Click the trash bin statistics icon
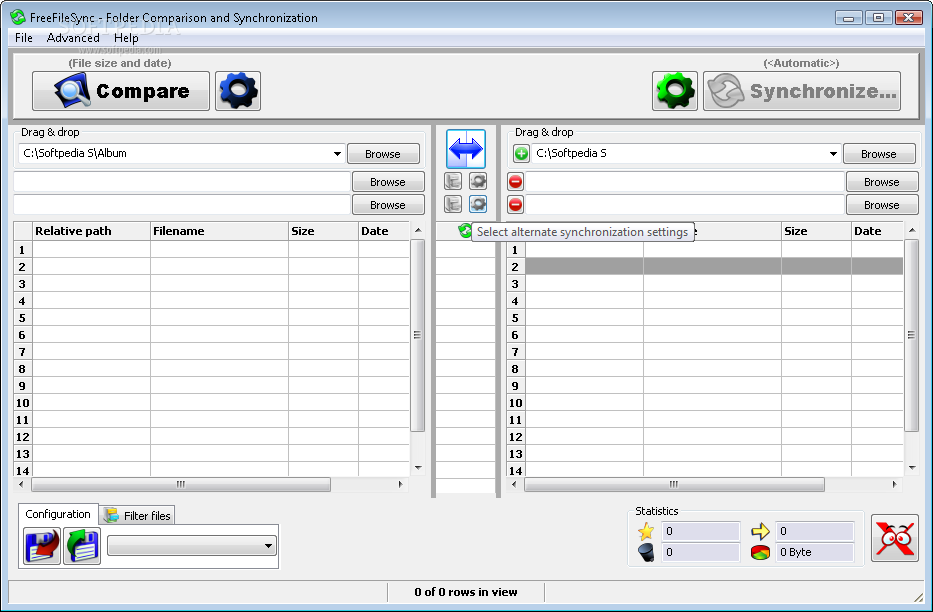Viewport: 933px width, 612px height. [x=646, y=553]
